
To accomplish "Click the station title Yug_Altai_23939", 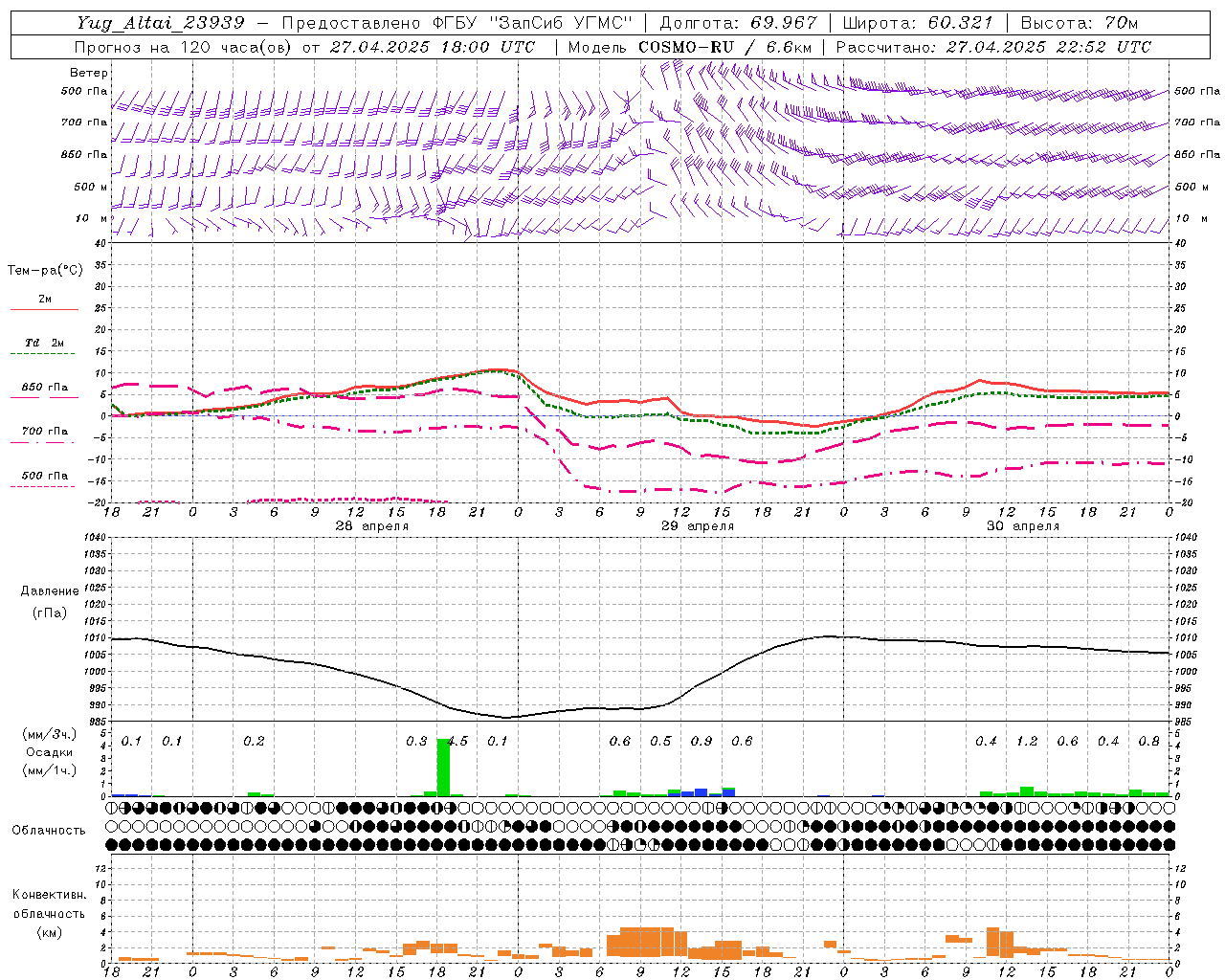I will tap(162, 23).
